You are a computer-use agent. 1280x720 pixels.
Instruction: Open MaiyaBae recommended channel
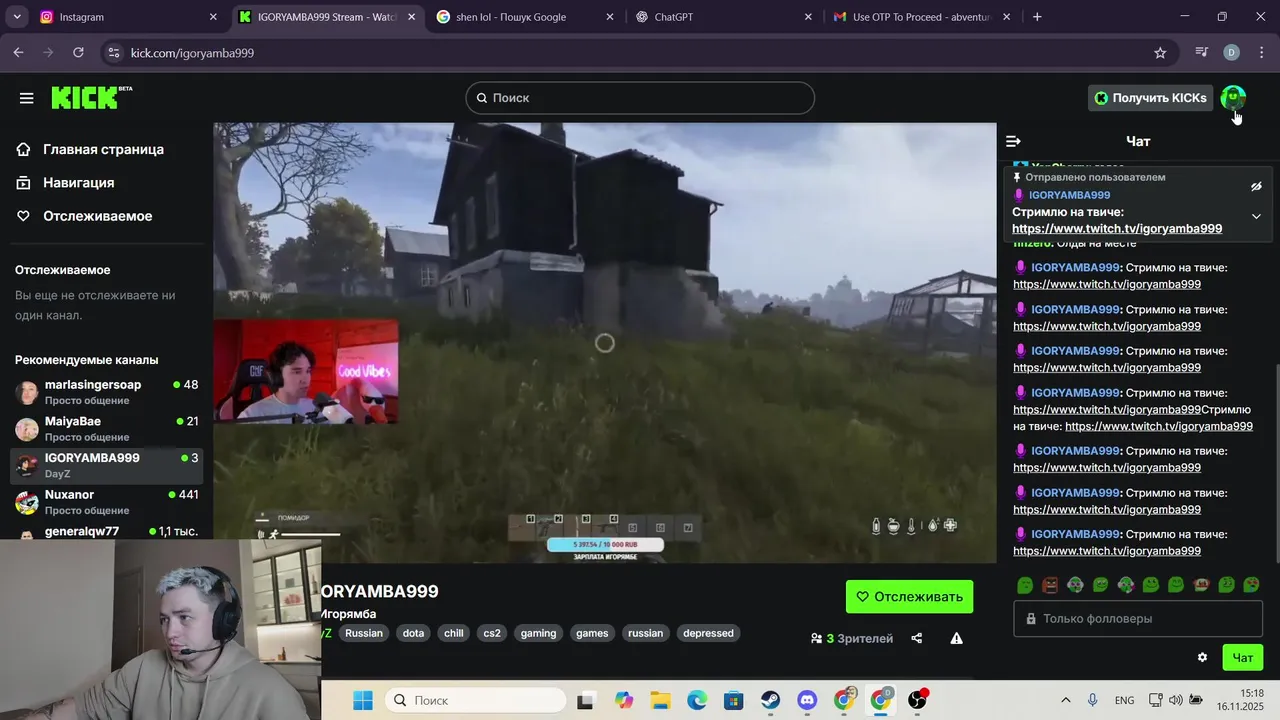[x=106, y=429]
